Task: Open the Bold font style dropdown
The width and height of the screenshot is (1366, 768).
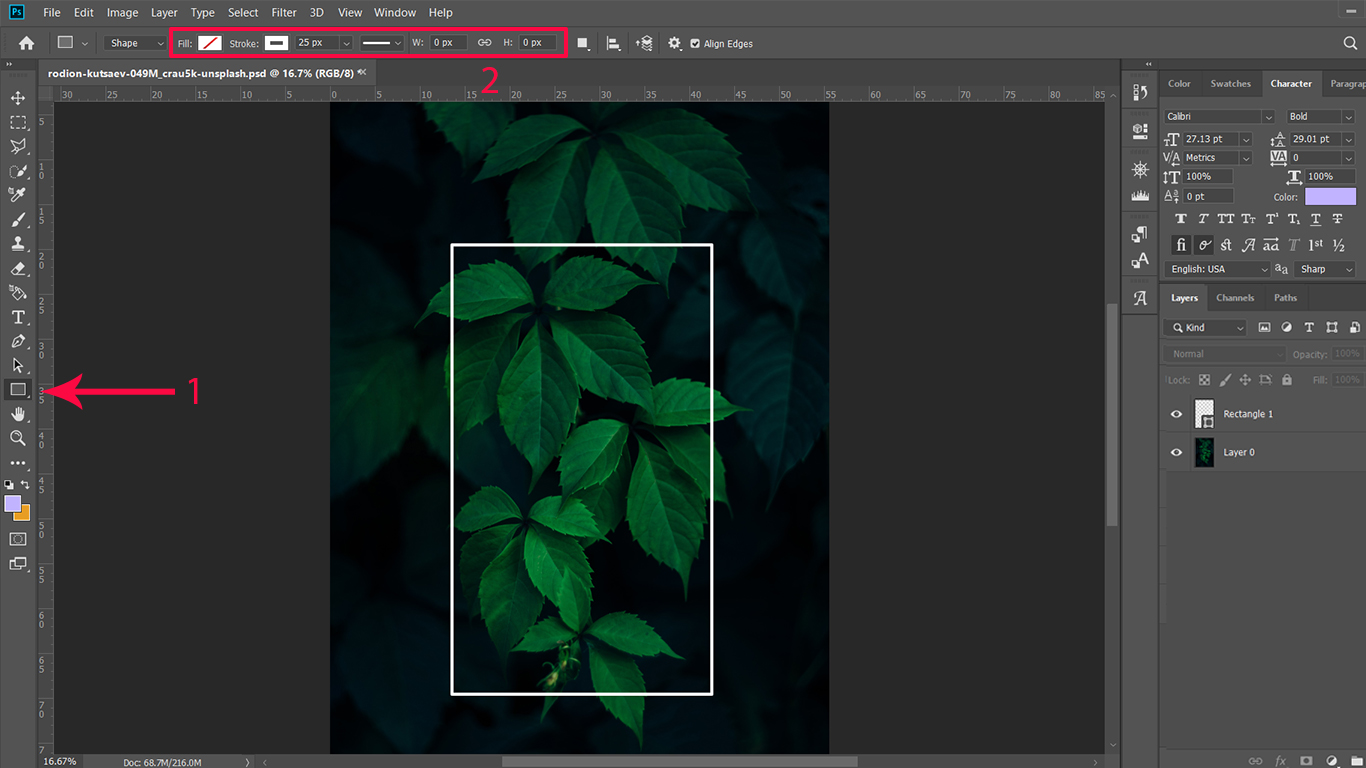Action: click(x=1320, y=117)
